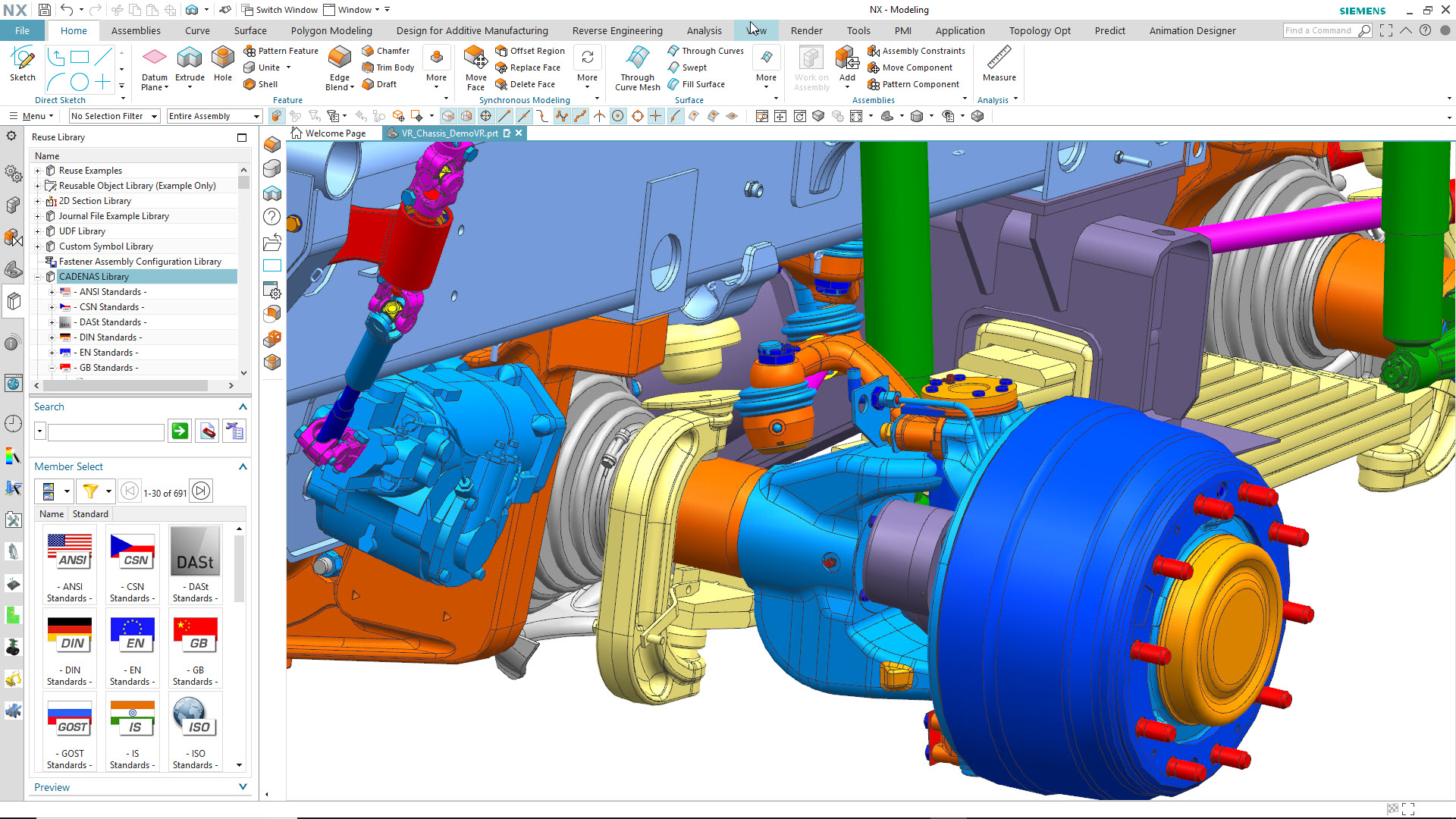This screenshot has height=819, width=1456.
Task: Activate the Move Face tool
Action: coord(475,68)
